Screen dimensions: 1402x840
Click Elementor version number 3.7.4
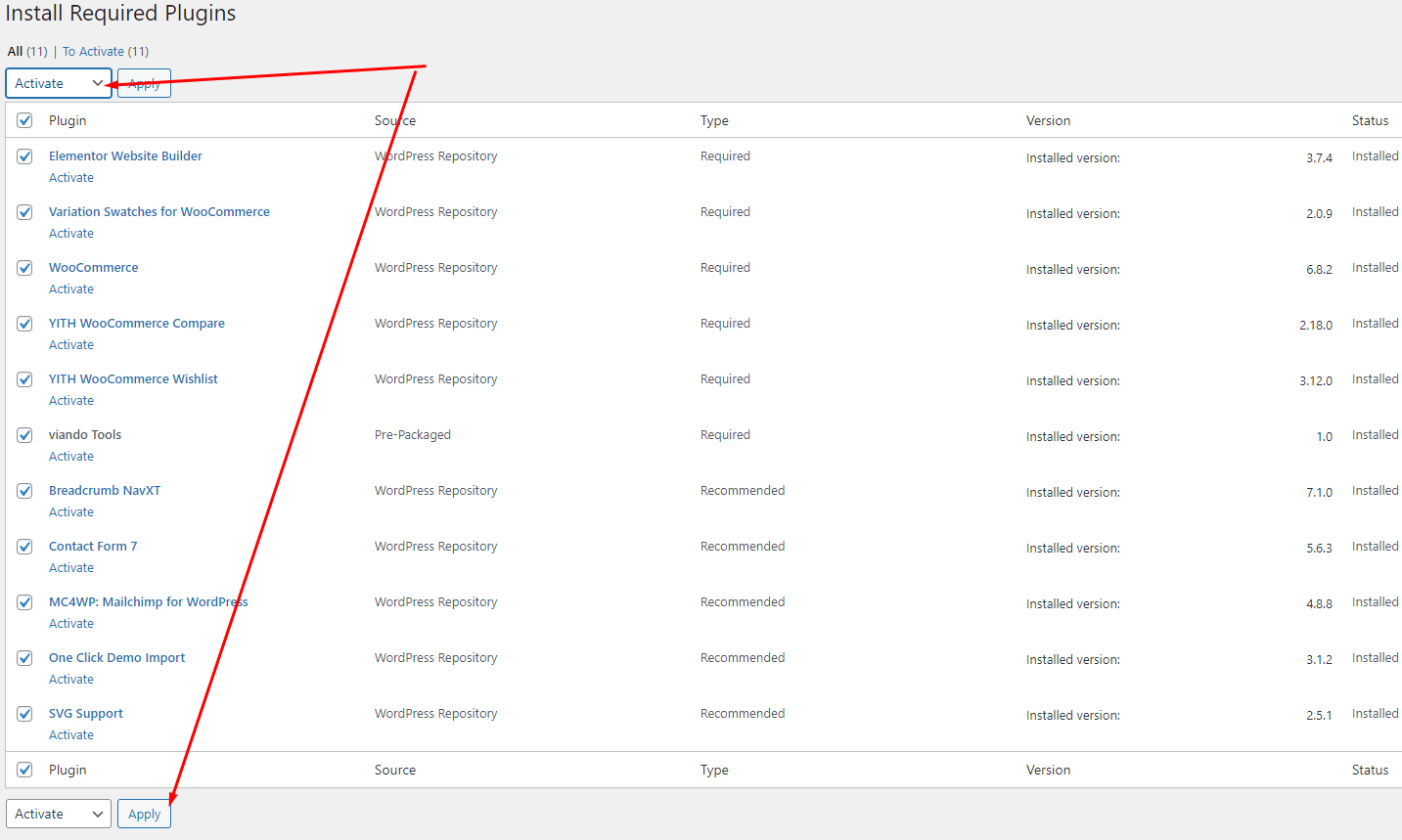(1319, 157)
